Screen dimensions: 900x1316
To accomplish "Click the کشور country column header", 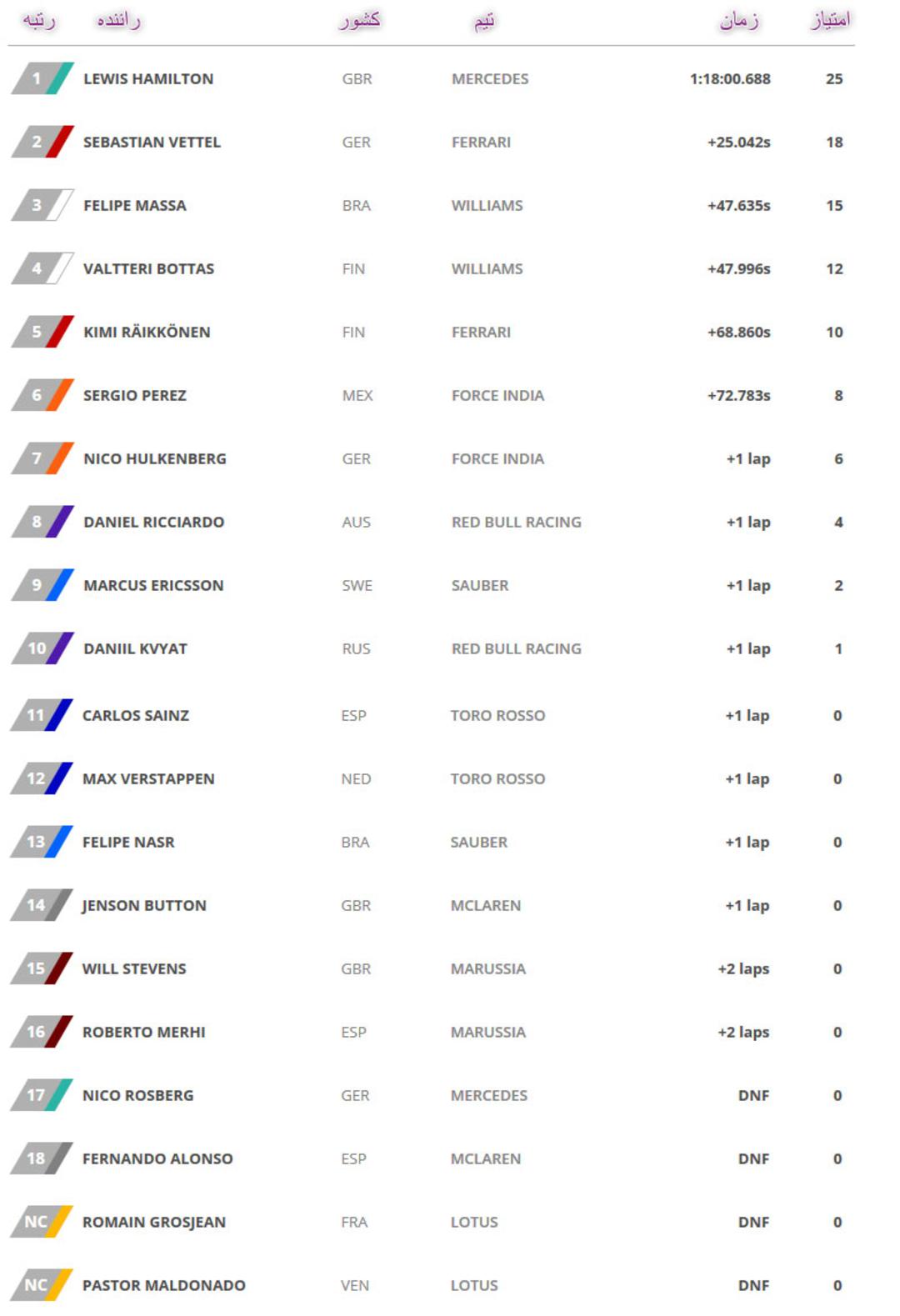I will (x=360, y=20).
